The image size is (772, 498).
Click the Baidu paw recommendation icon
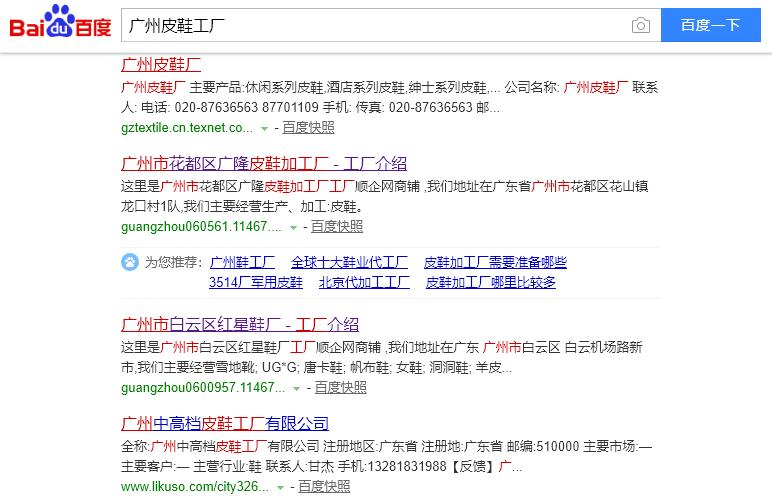pos(130,262)
